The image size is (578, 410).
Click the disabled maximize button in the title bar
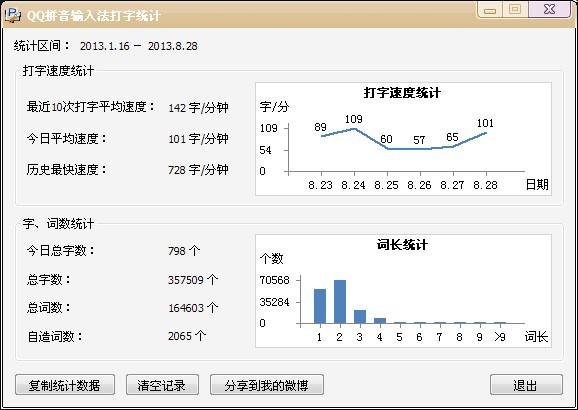click(x=515, y=9)
